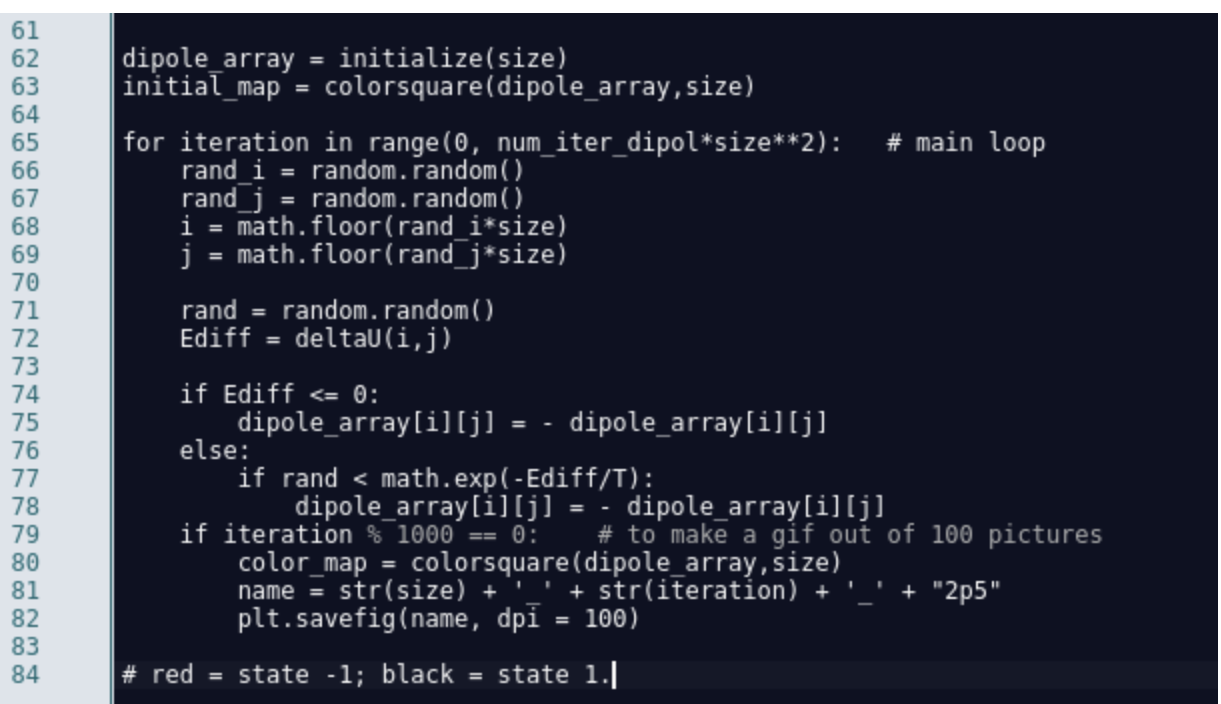Click line number 61 in the gutter
The width and height of the screenshot is (1221, 704).
pyautogui.click(x=23, y=32)
